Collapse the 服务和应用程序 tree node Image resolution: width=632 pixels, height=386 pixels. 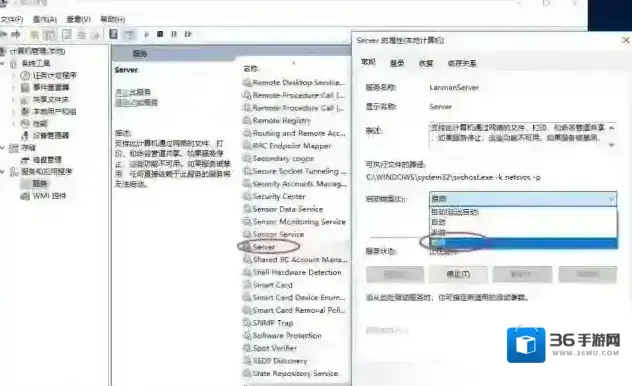click(x=3, y=172)
